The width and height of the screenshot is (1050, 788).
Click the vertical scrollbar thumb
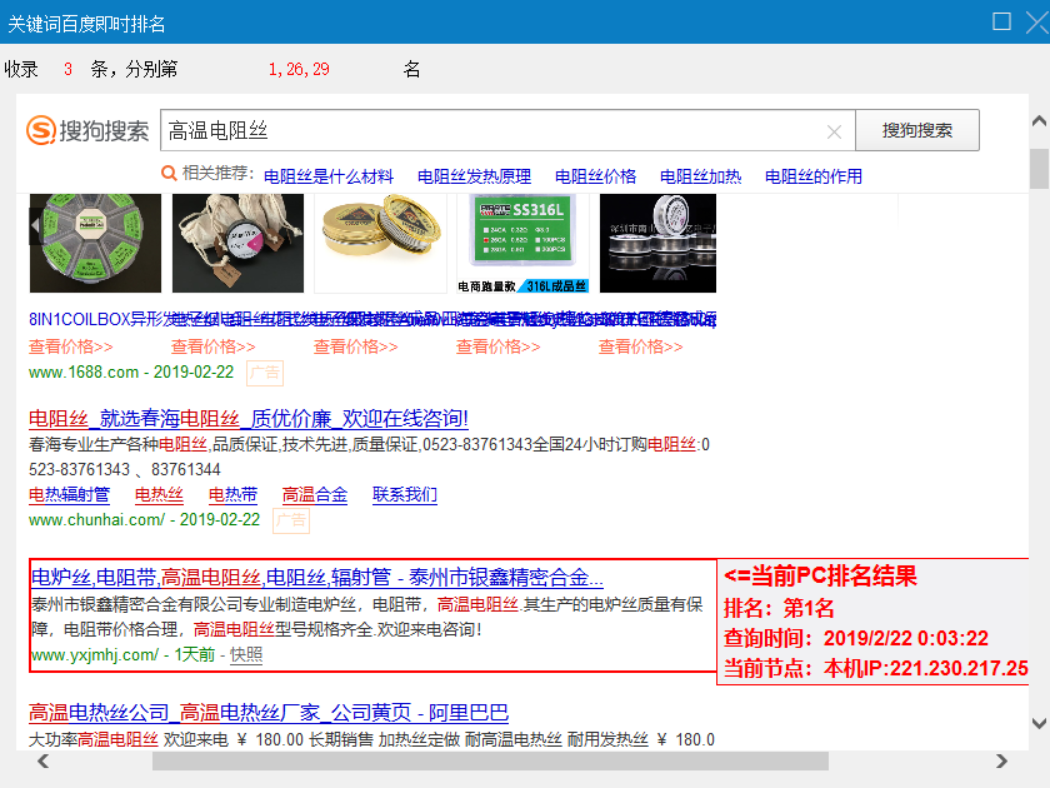point(1039,169)
